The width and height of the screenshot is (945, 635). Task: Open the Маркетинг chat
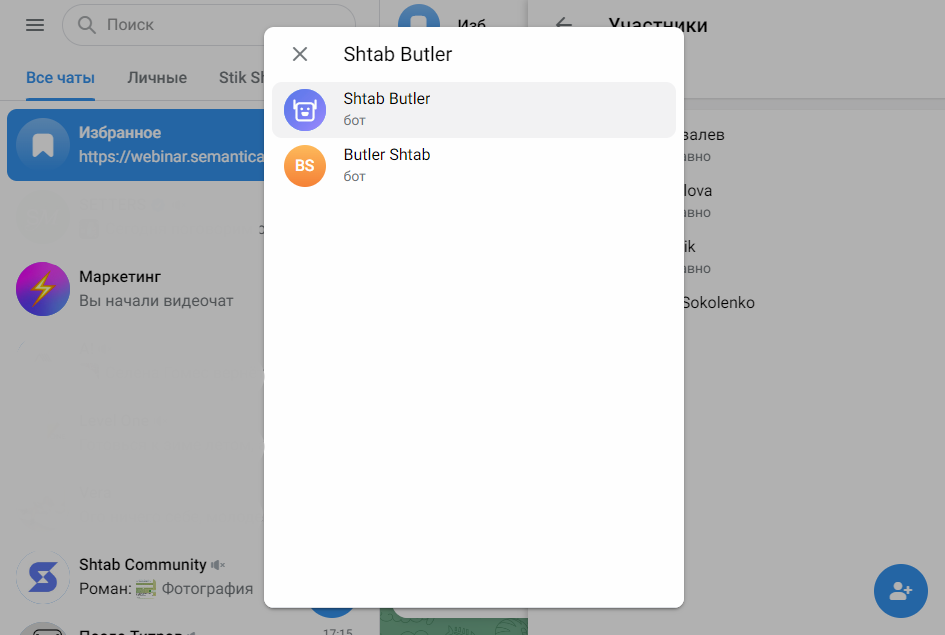136,289
